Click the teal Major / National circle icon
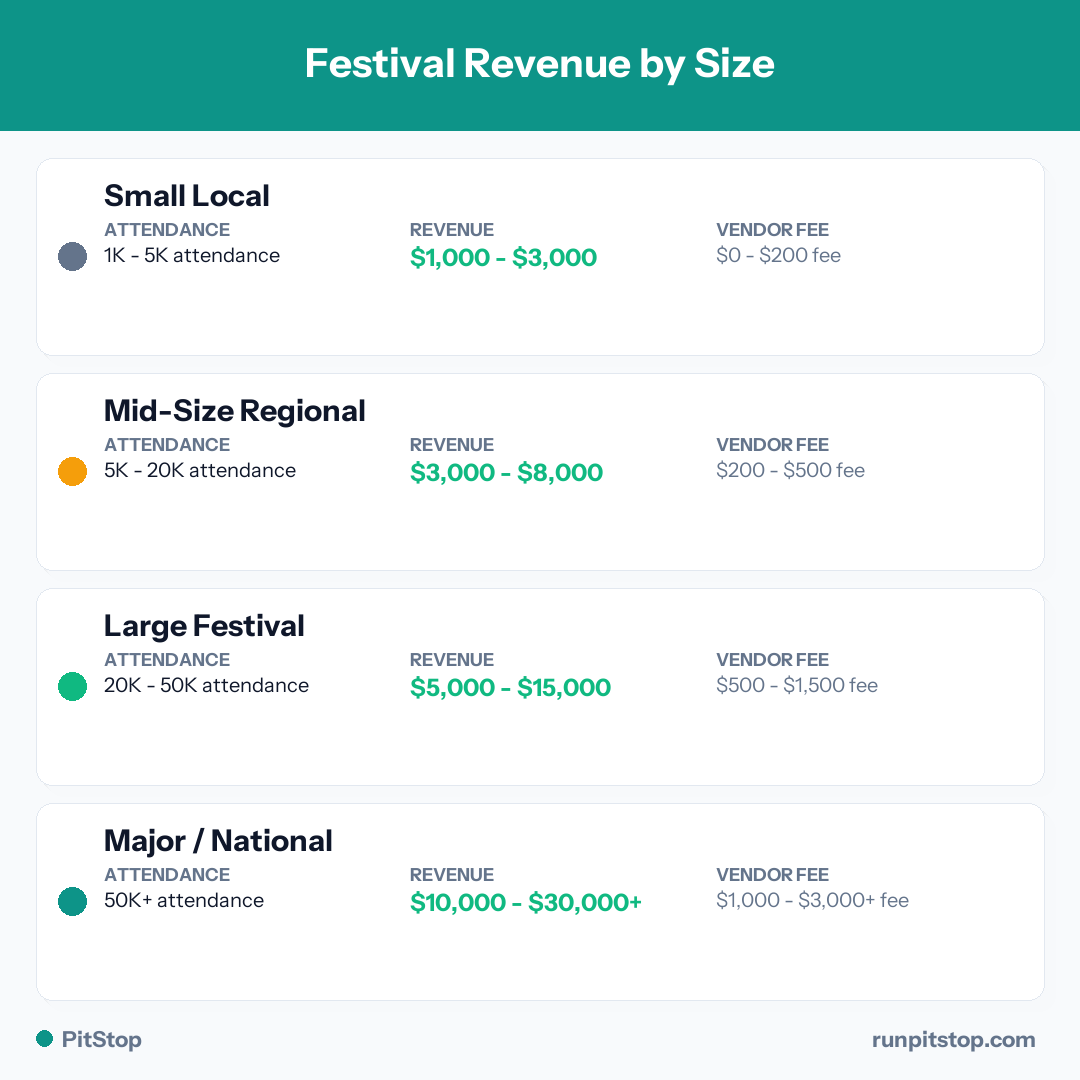1080x1080 pixels. [72, 901]
